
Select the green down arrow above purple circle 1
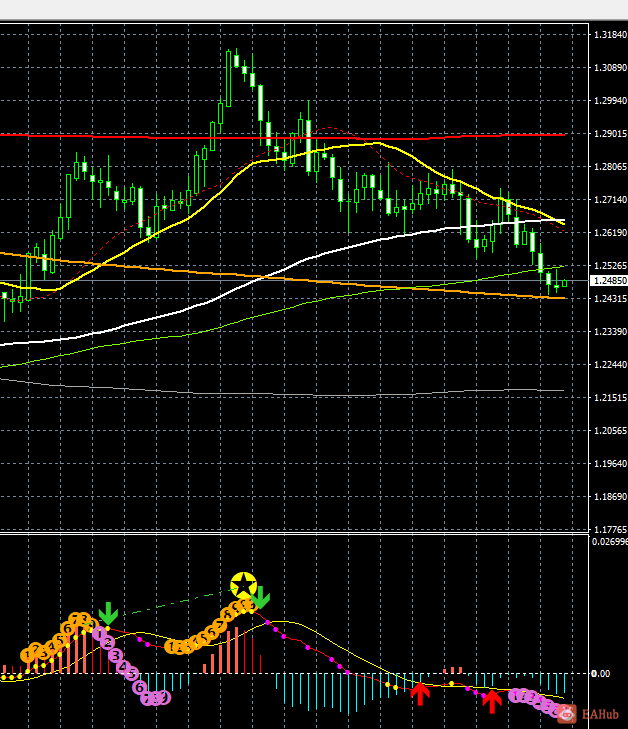(108, 614)
